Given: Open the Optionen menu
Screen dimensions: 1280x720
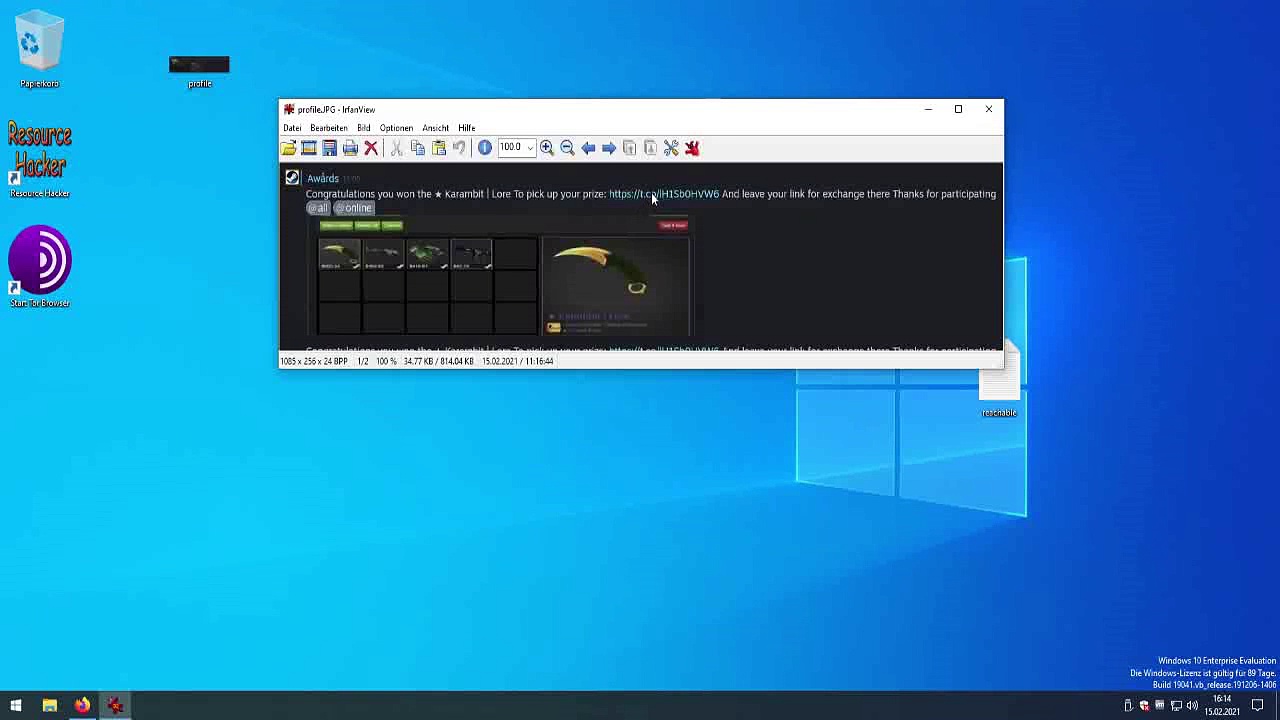Looking at the screenshot, I should tap(396, 128).
